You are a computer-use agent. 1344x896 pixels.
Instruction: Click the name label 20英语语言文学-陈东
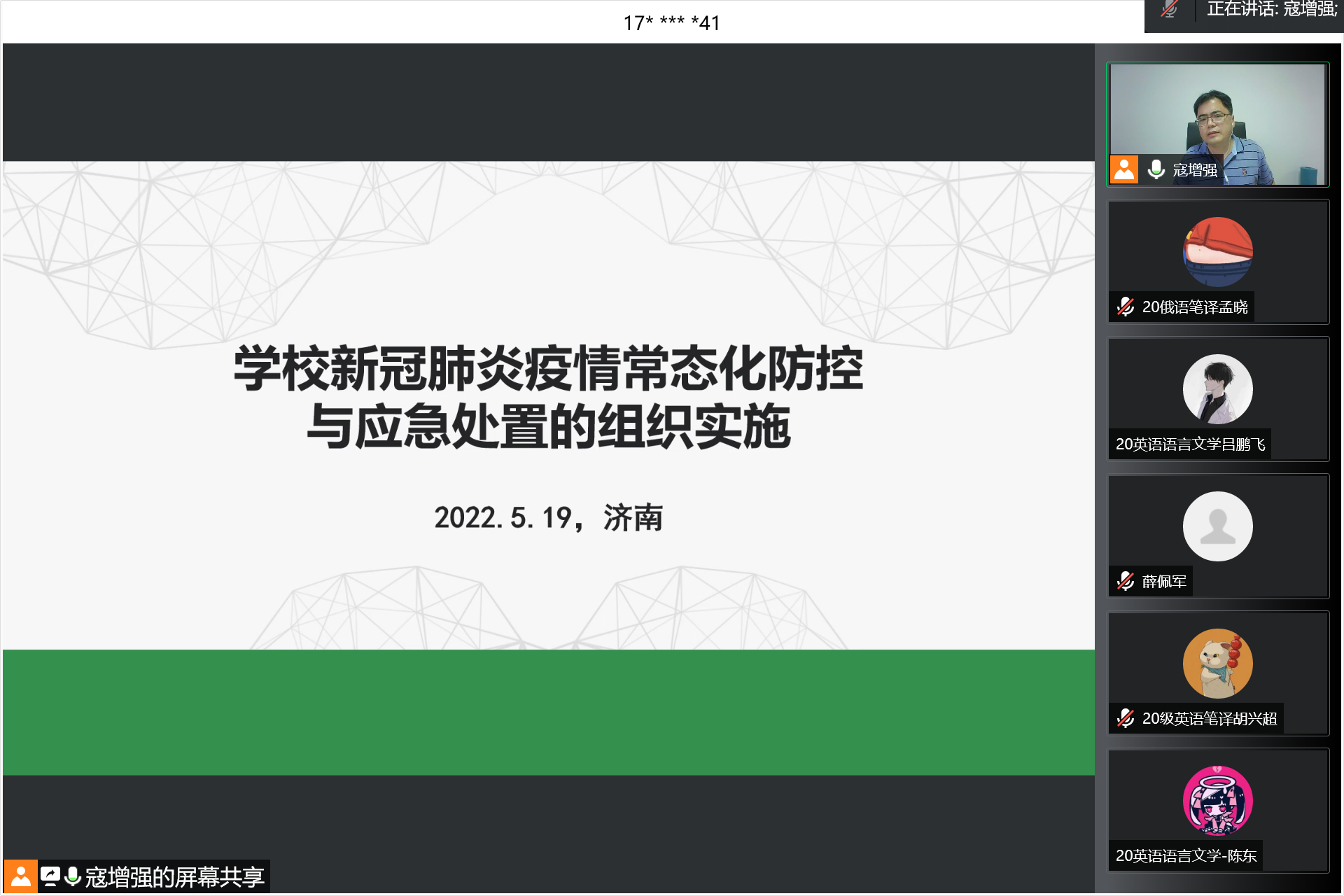1186,855
